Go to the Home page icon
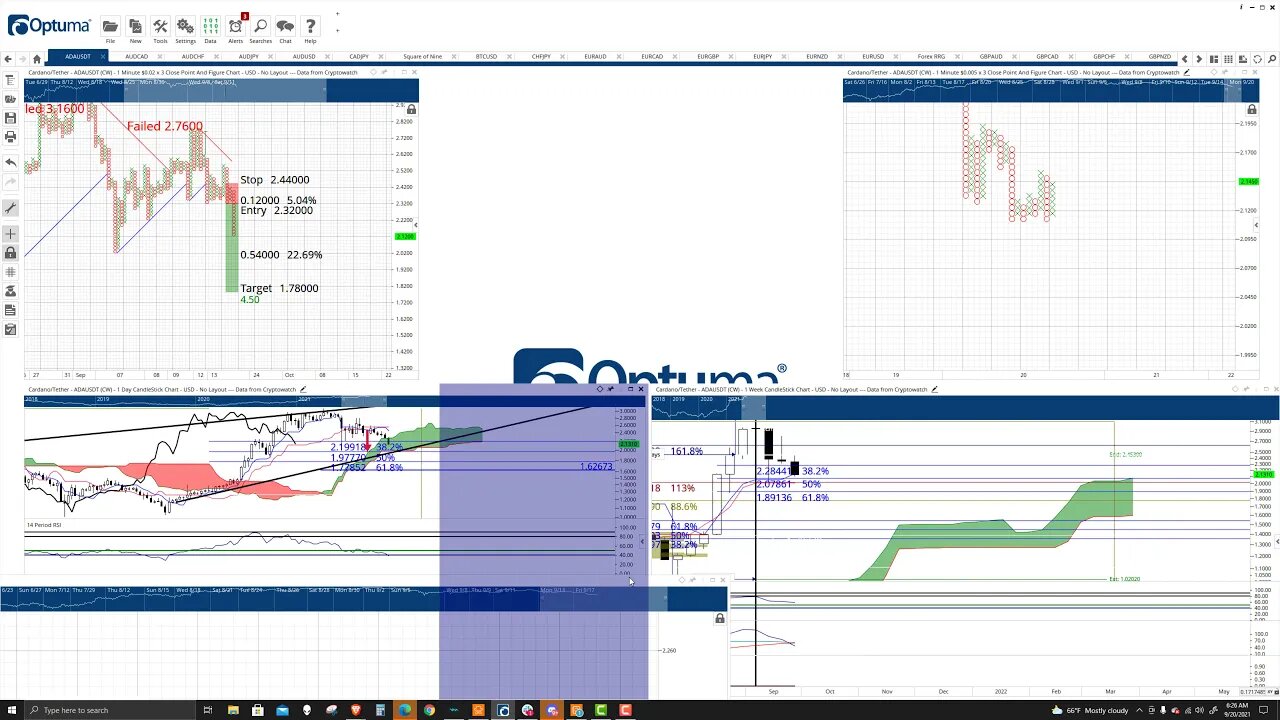1280x720 pixels. click(37, 59)
